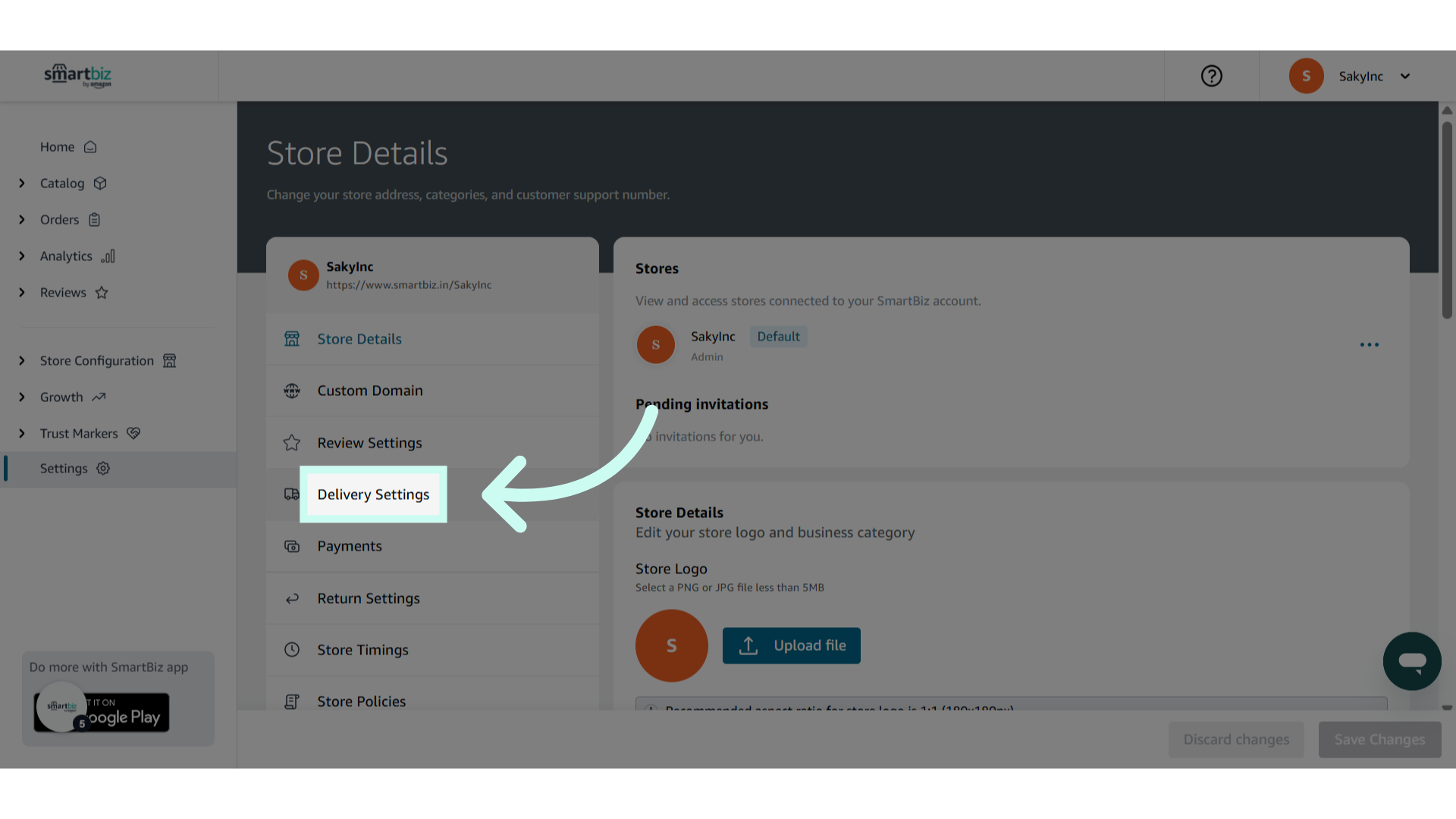Open the smartbiz.in/SakyInc store URL link
1456x819 pixels.
click(x=409, y=285)
